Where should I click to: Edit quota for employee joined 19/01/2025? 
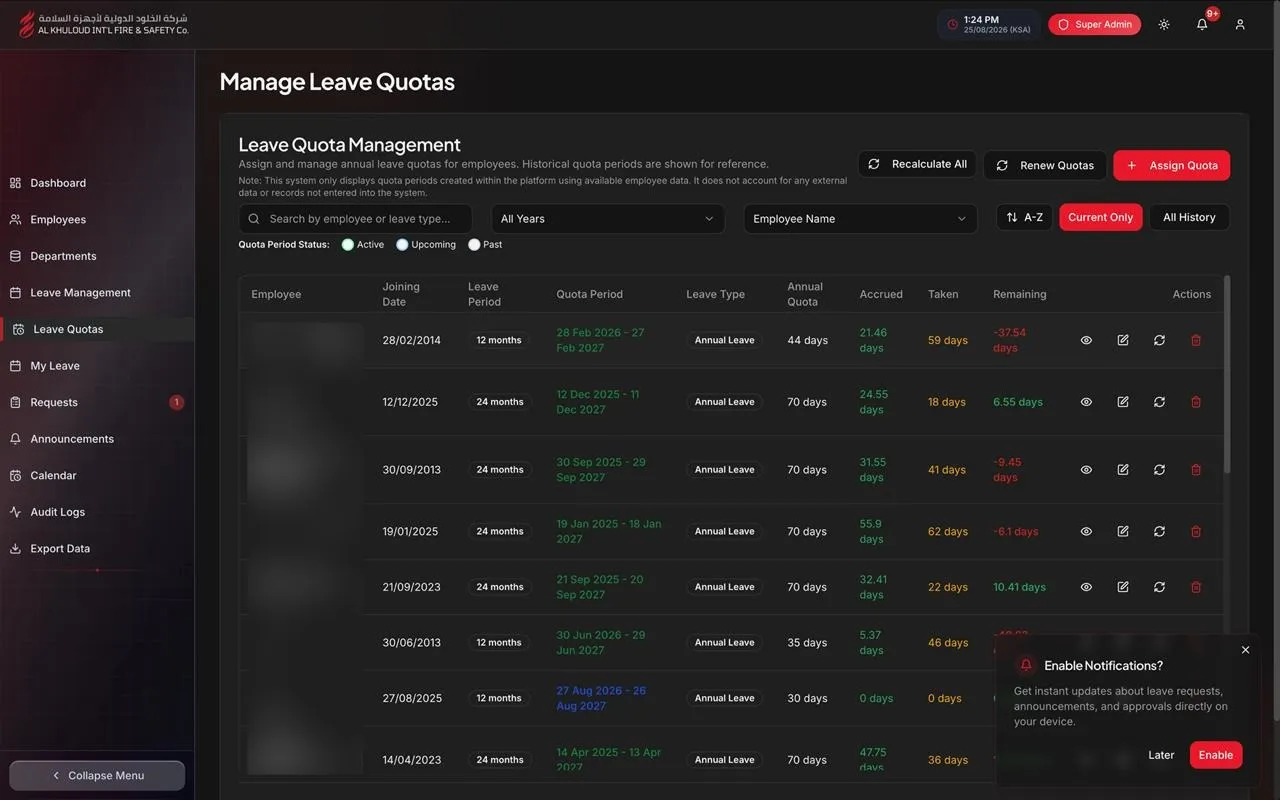tap(1123, 531)
